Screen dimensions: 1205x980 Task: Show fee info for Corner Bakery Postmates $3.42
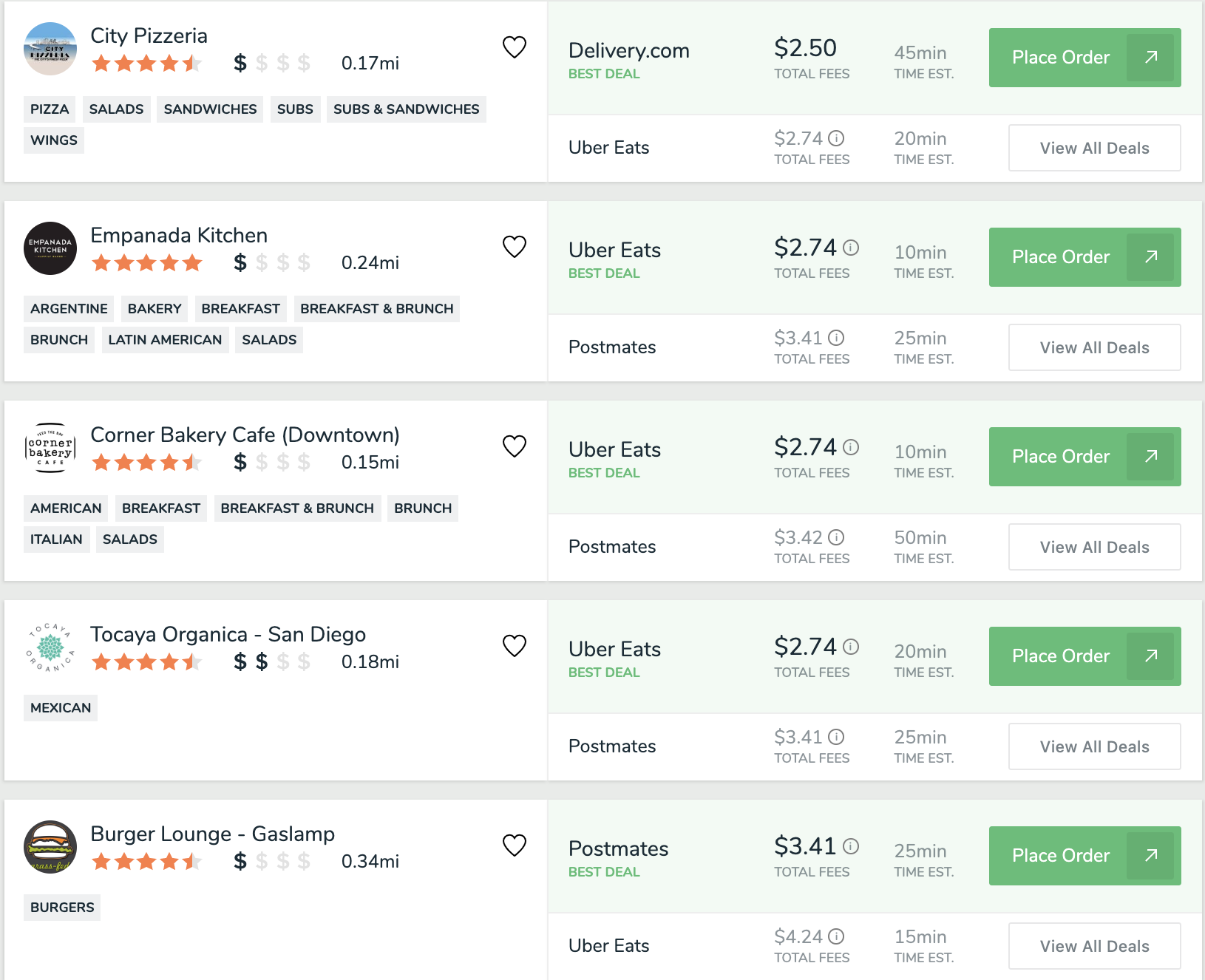pyautogui.click(x=836, y=537)
